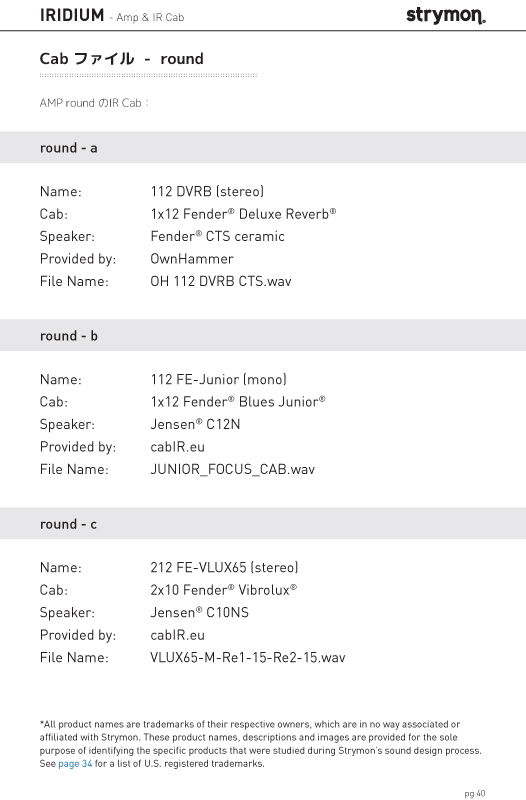Screen dimensions: 526x800
Task: Click Jensen C10NS speaker text
Action: [x=199, y=612]
